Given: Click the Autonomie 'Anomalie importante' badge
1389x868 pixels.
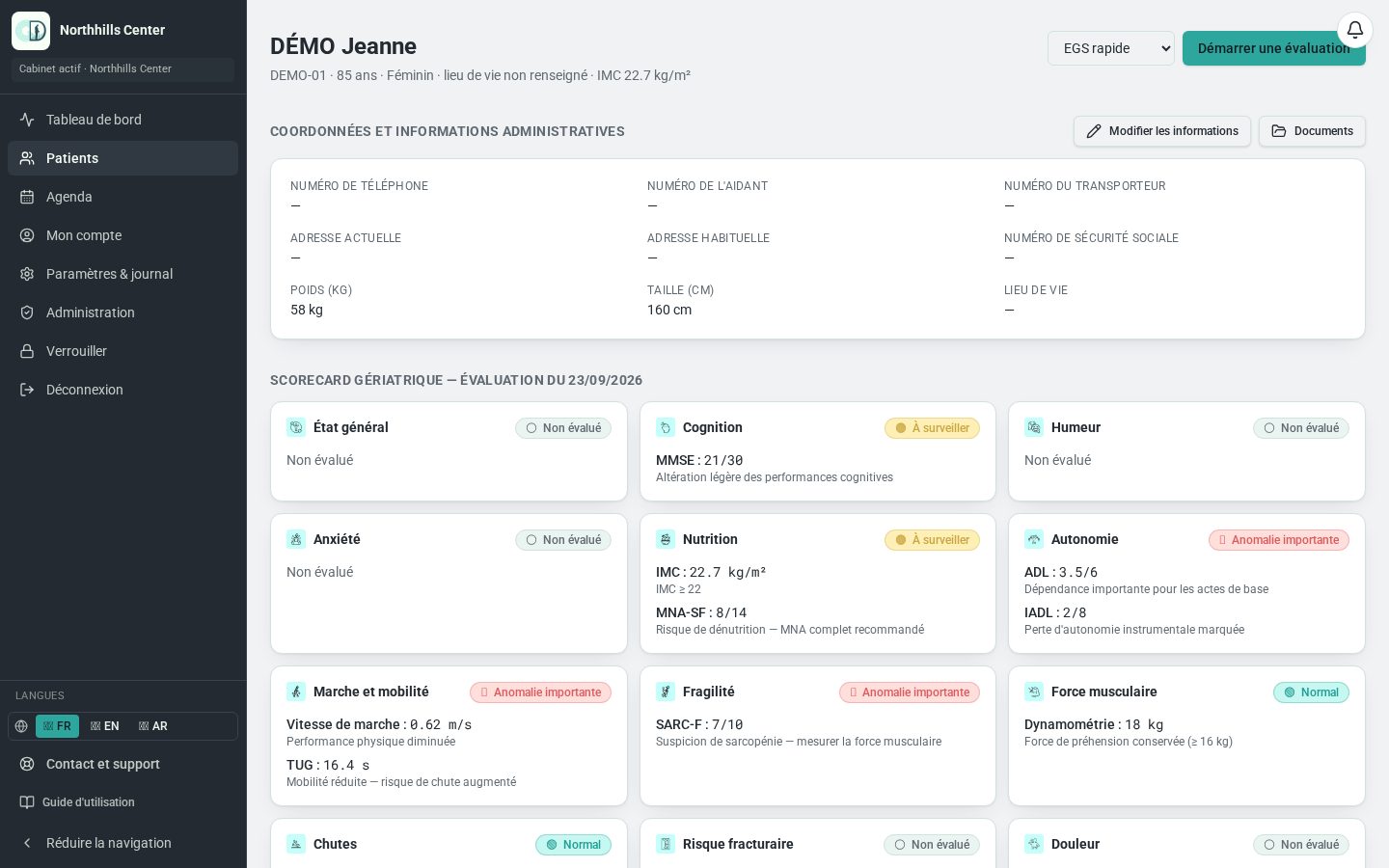Looking at the screenshot, I should [x=1279, y=540].
